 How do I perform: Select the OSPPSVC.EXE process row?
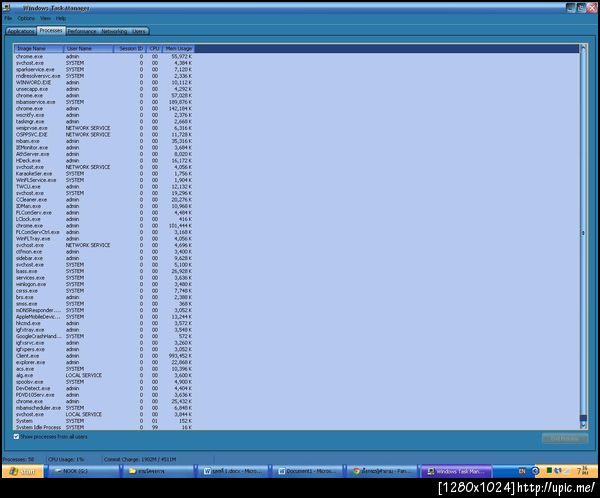(104, 134)
